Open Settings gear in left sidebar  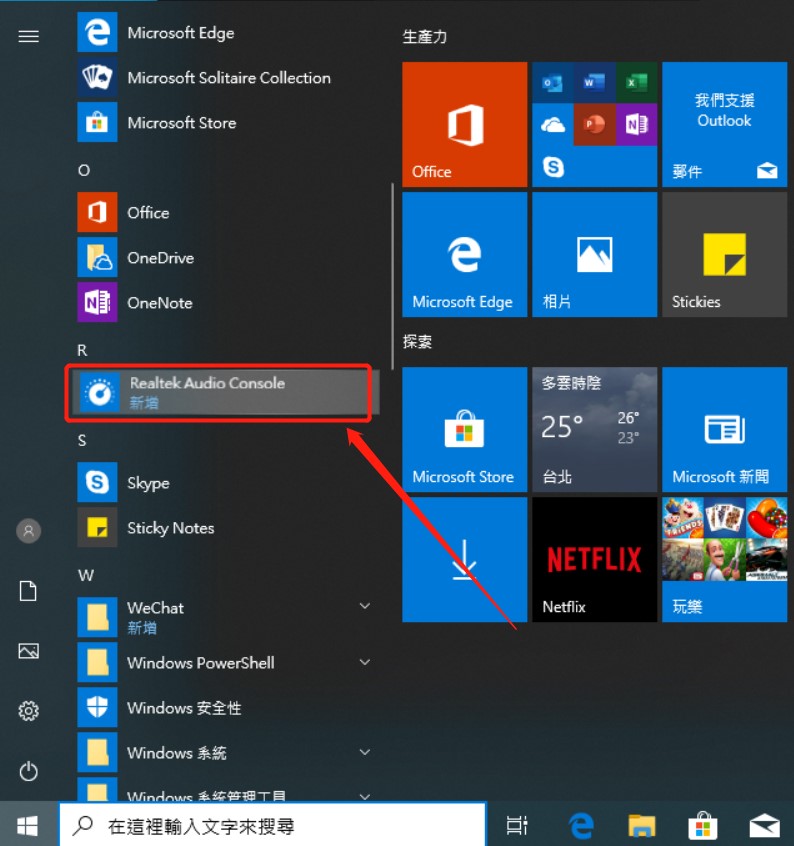click(x=29, y=711)
